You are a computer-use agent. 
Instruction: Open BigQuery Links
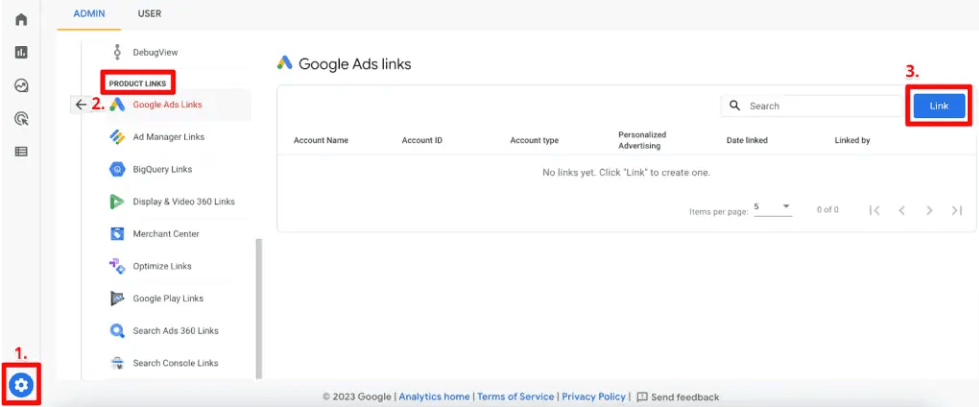pyautogui.click(x=162, y=169)
